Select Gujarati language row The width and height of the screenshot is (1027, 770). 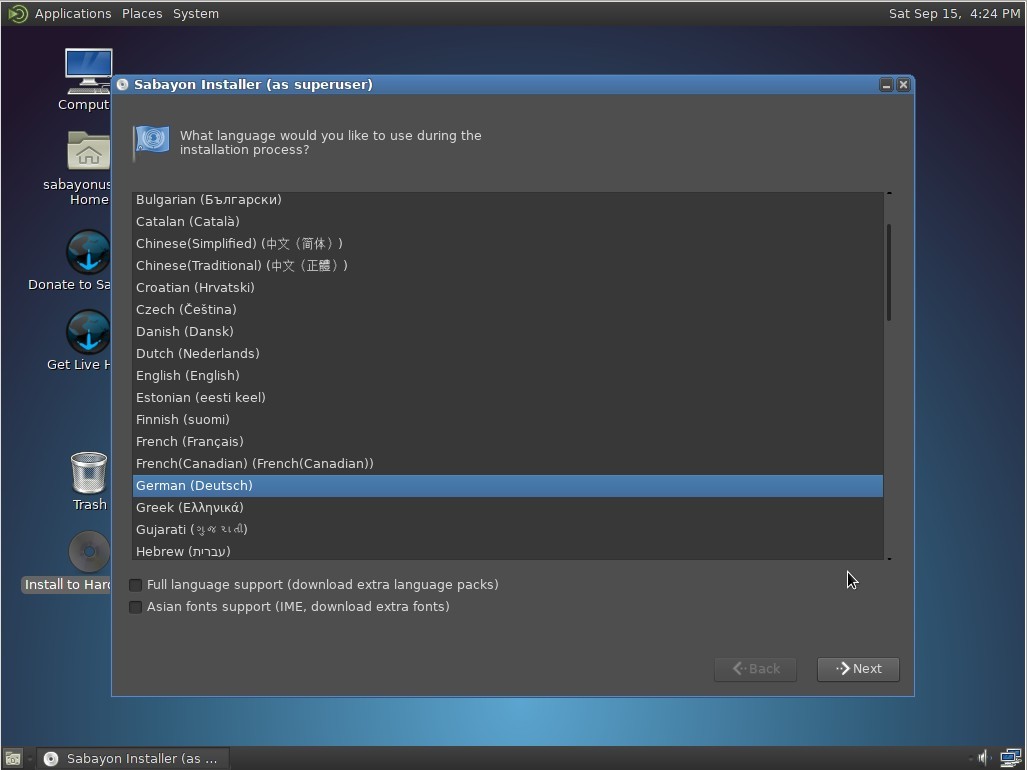508,530
